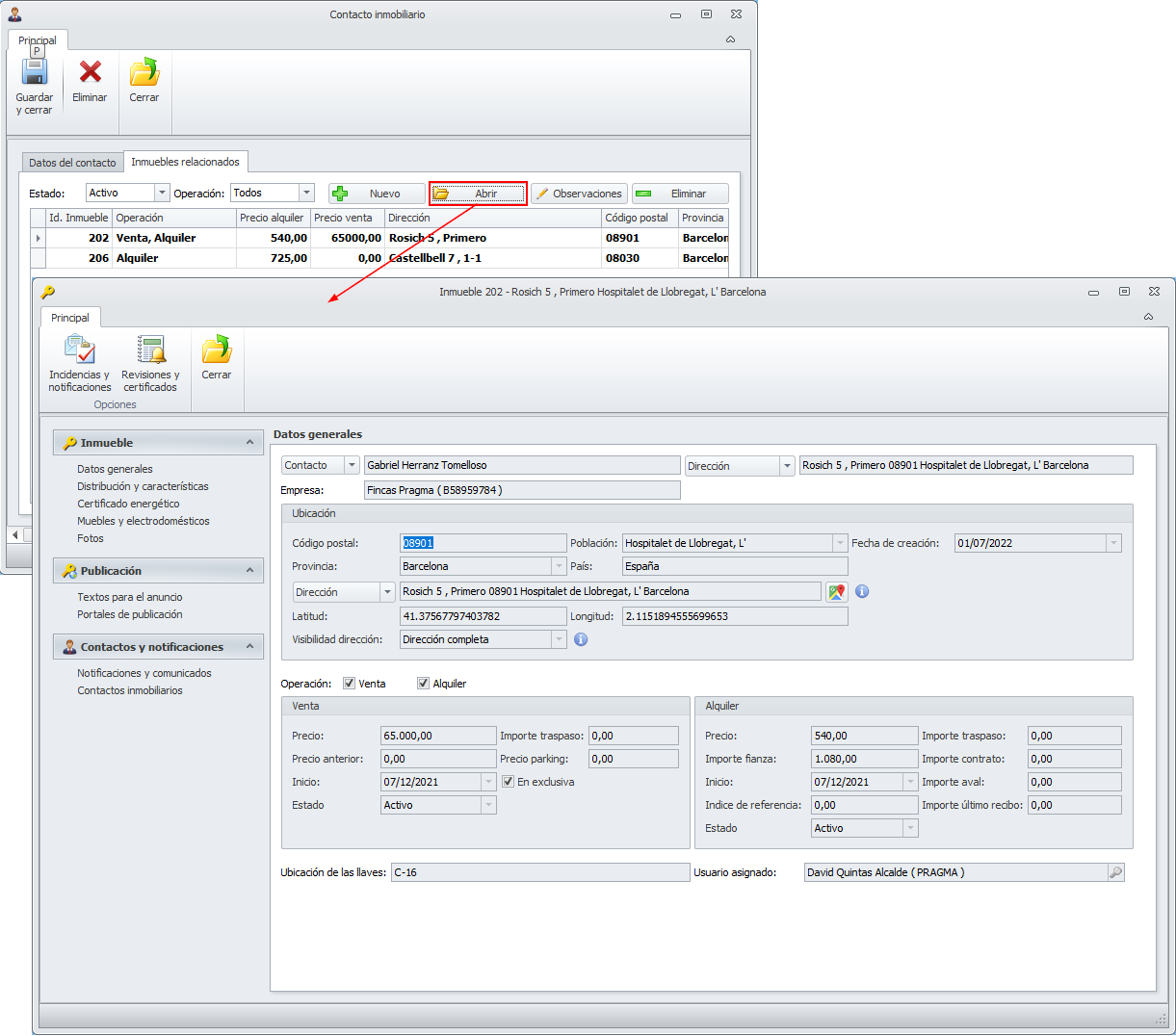The image size is (1176, 1036).
Task: Switch to Datos del contacto tab
Action: (72, 163)
